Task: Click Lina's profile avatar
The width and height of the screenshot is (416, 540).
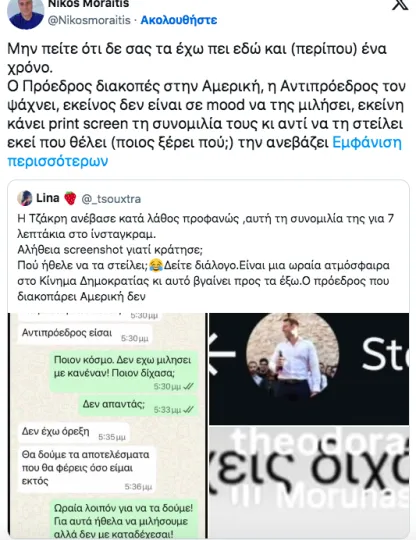Action: pos(25,198)
